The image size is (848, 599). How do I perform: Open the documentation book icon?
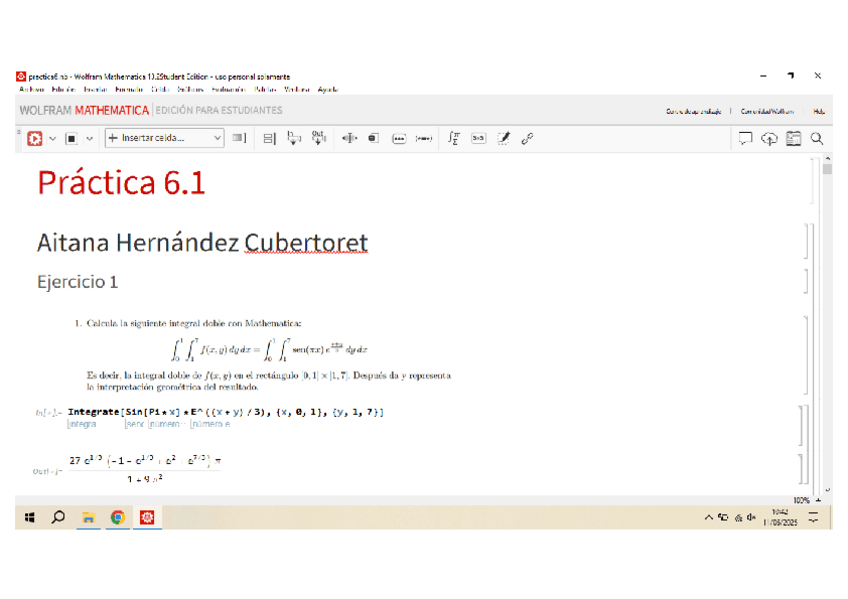pyautogui.click(x=793, y=139)
